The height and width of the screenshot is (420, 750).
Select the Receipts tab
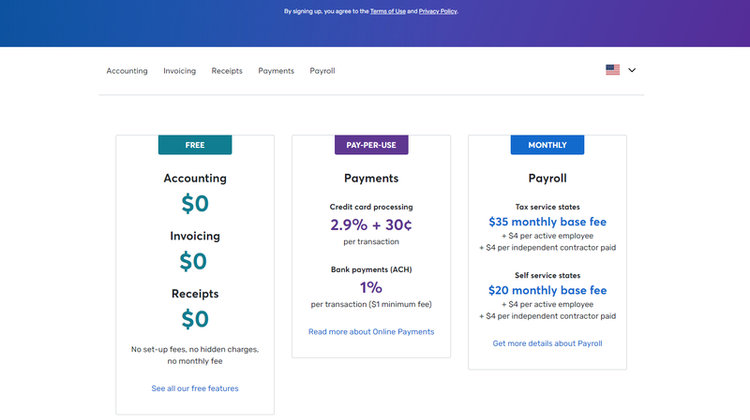point(227,71)
